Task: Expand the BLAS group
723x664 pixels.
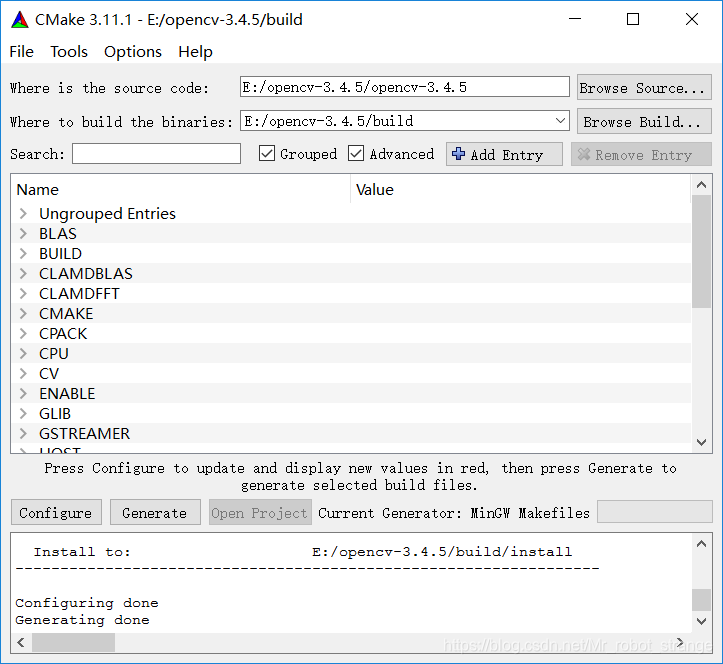Action: pyautogui.click(x=23, y=233)
